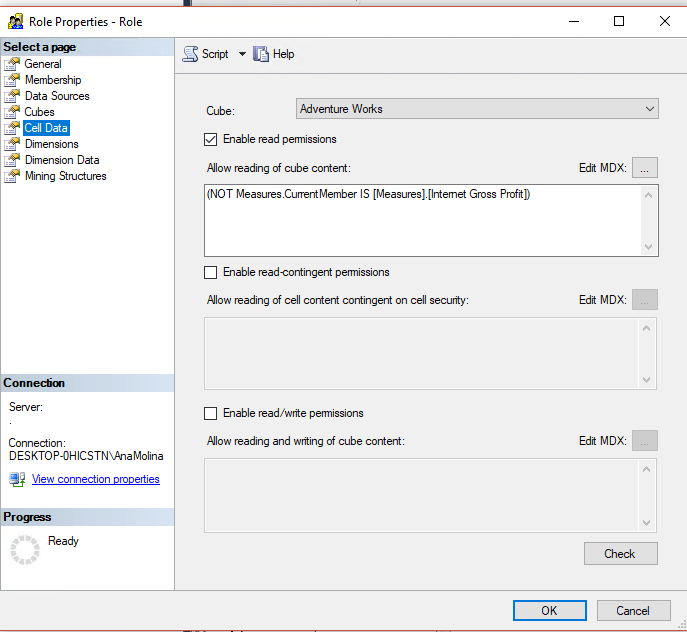Minimize the Role Properties window
Viewport: 687px width, 632px height.
coord(574,21)
